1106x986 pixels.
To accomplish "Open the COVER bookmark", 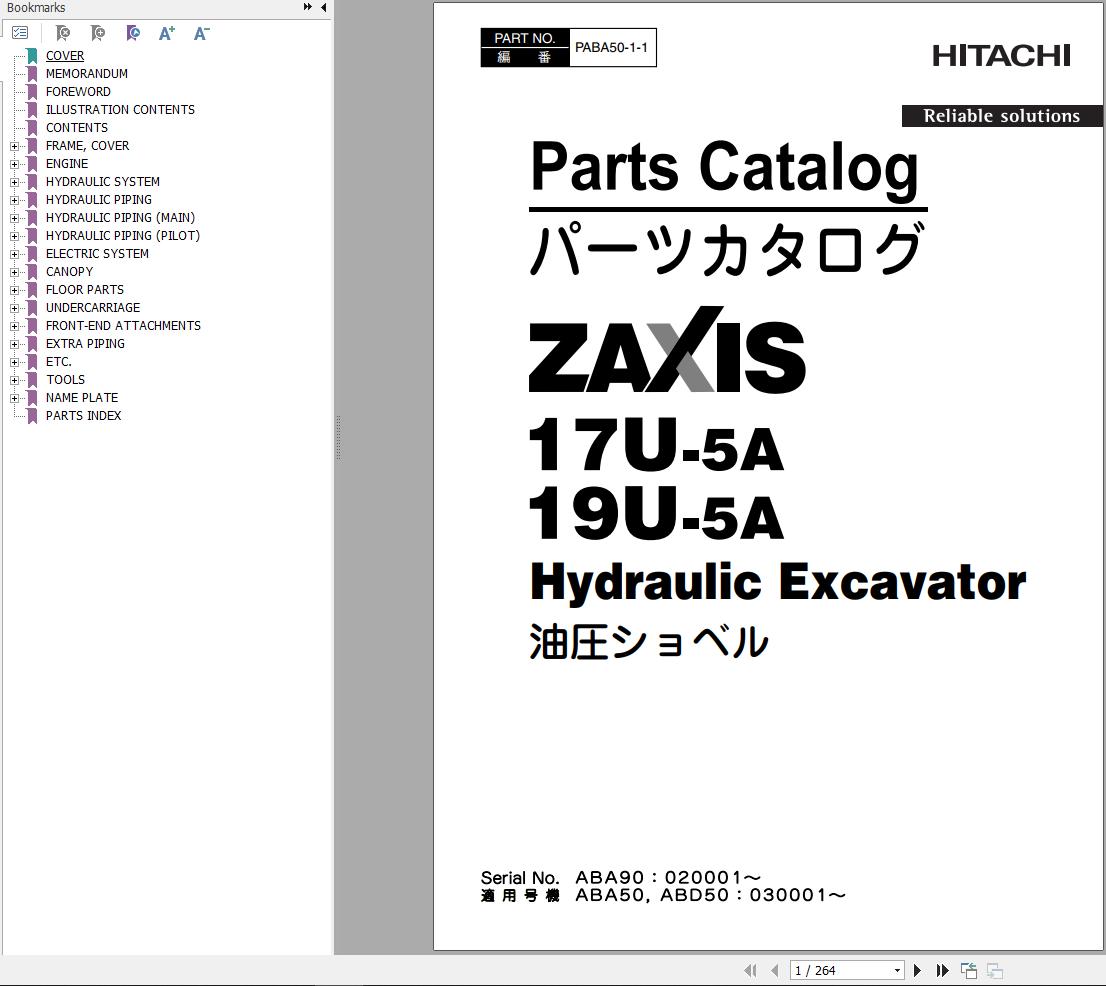I will (x=65, y=56).
